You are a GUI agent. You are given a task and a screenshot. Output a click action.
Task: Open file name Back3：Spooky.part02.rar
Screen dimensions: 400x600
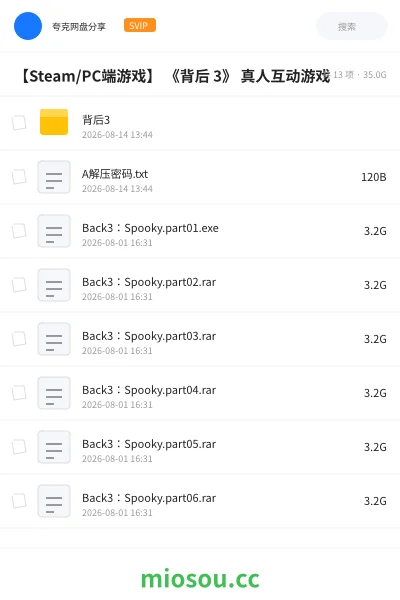pyautogui.click(x=149, y=282)
